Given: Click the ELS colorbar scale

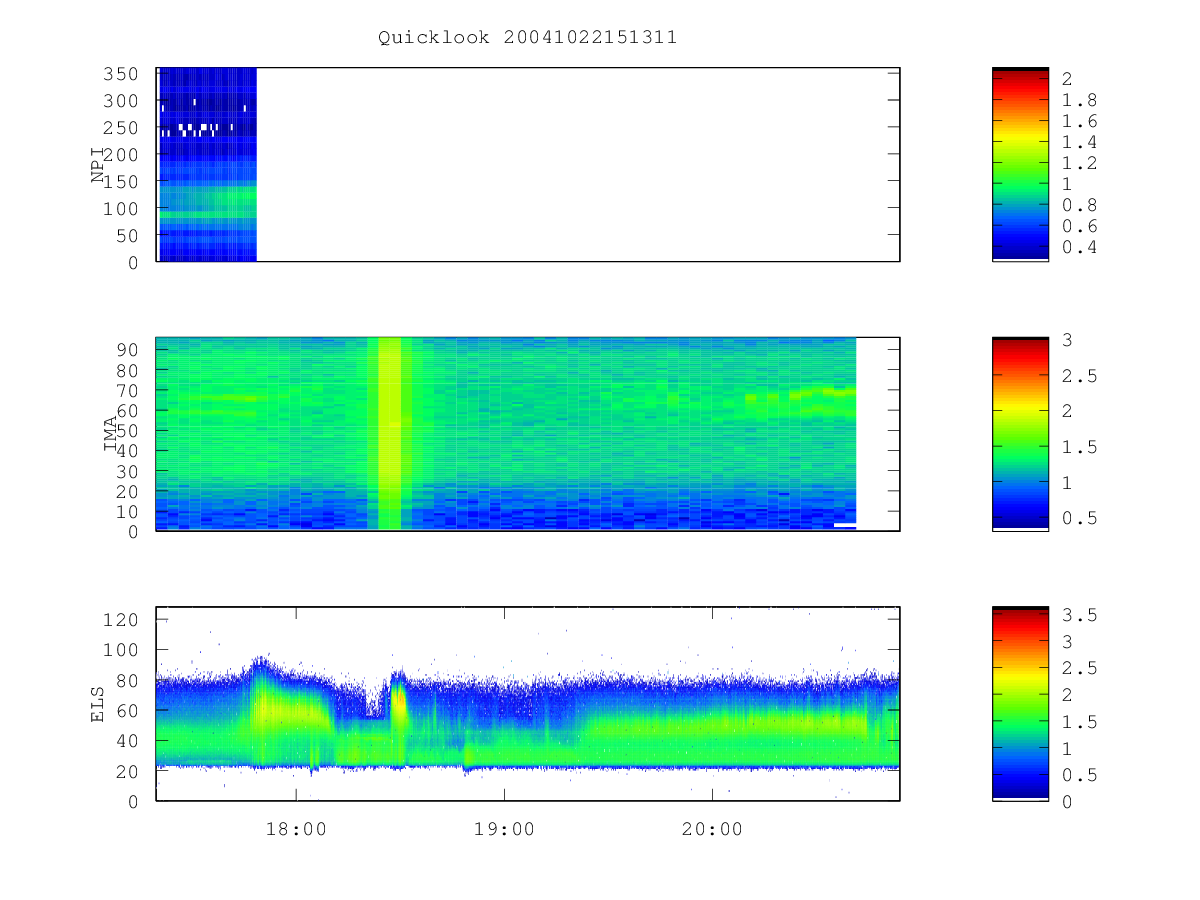Looking at the screenshot, I should coord(1020,704).
